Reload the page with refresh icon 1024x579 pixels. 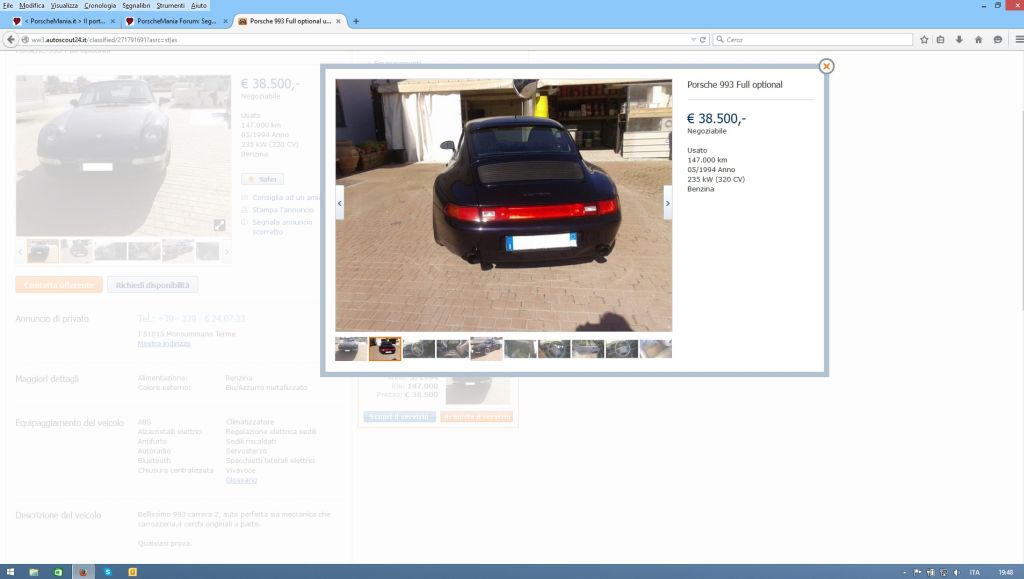(703, 40)
